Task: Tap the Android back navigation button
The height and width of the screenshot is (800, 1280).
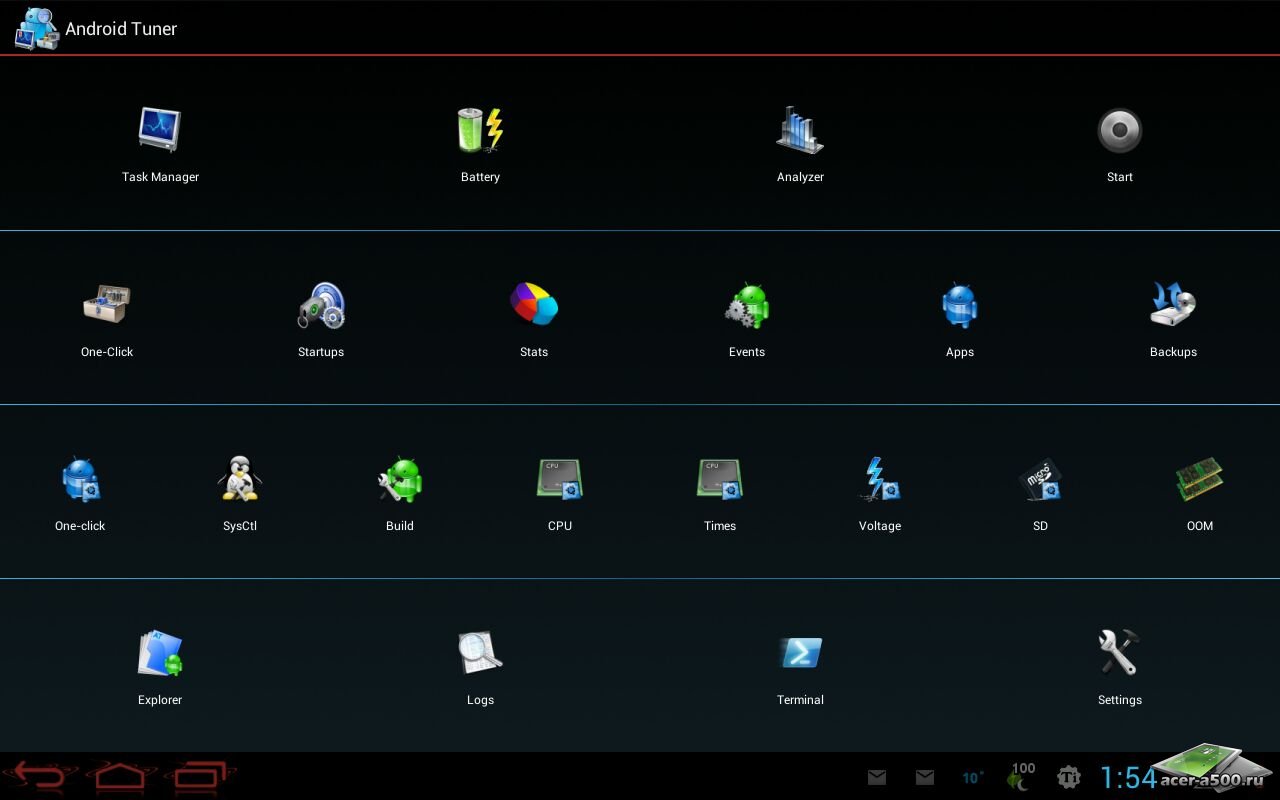Action: pos(40,776)
